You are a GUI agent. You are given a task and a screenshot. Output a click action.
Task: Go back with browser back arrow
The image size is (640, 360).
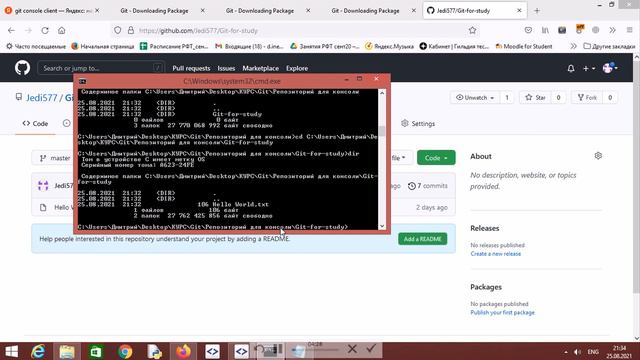pyautogui.click(x=11, y=30)
